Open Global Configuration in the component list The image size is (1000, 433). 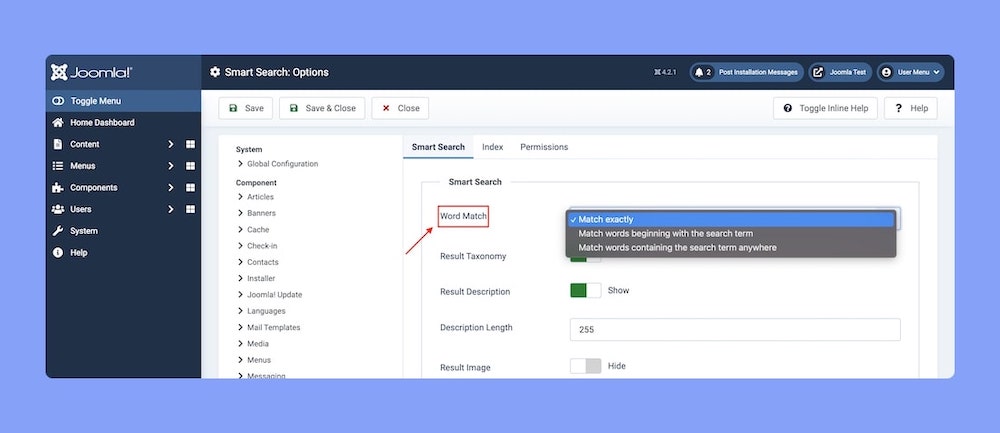click(282, 164)
